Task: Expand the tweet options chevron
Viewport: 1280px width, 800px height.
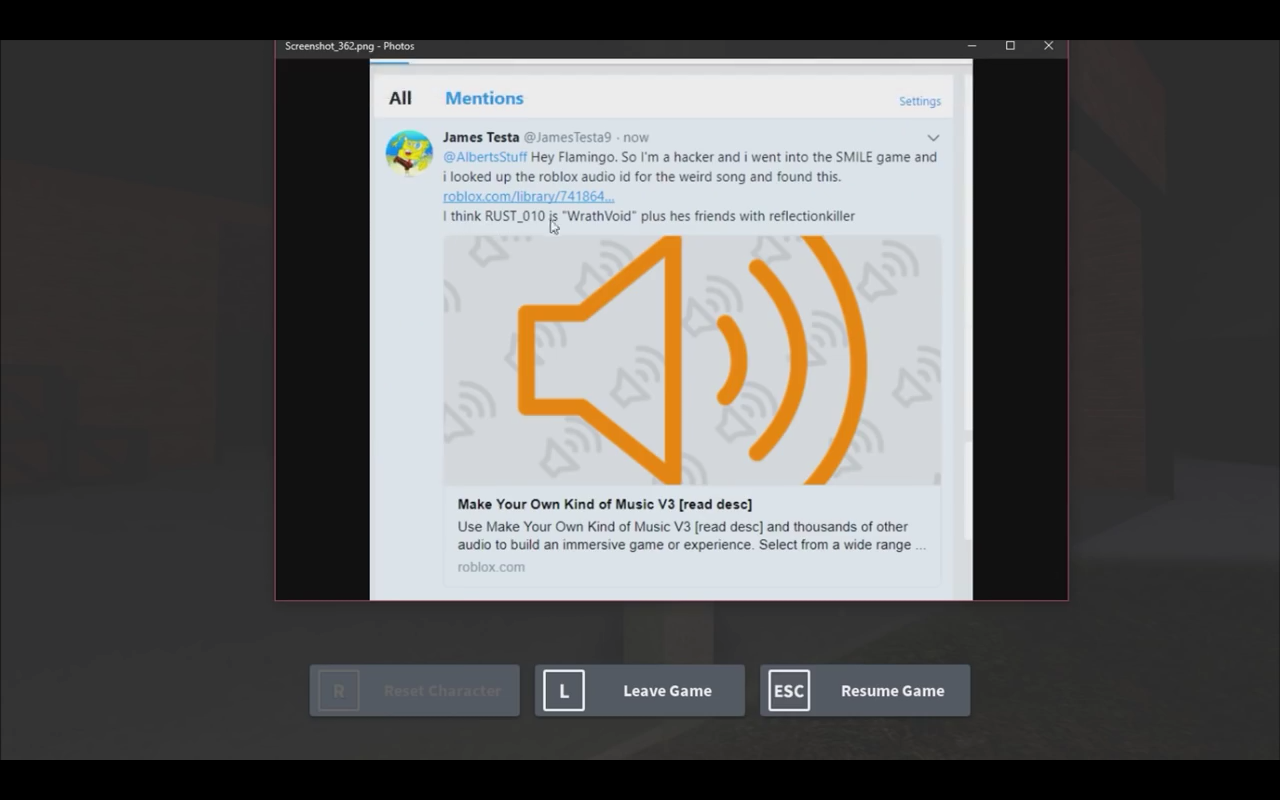Action: pos(933,138)
